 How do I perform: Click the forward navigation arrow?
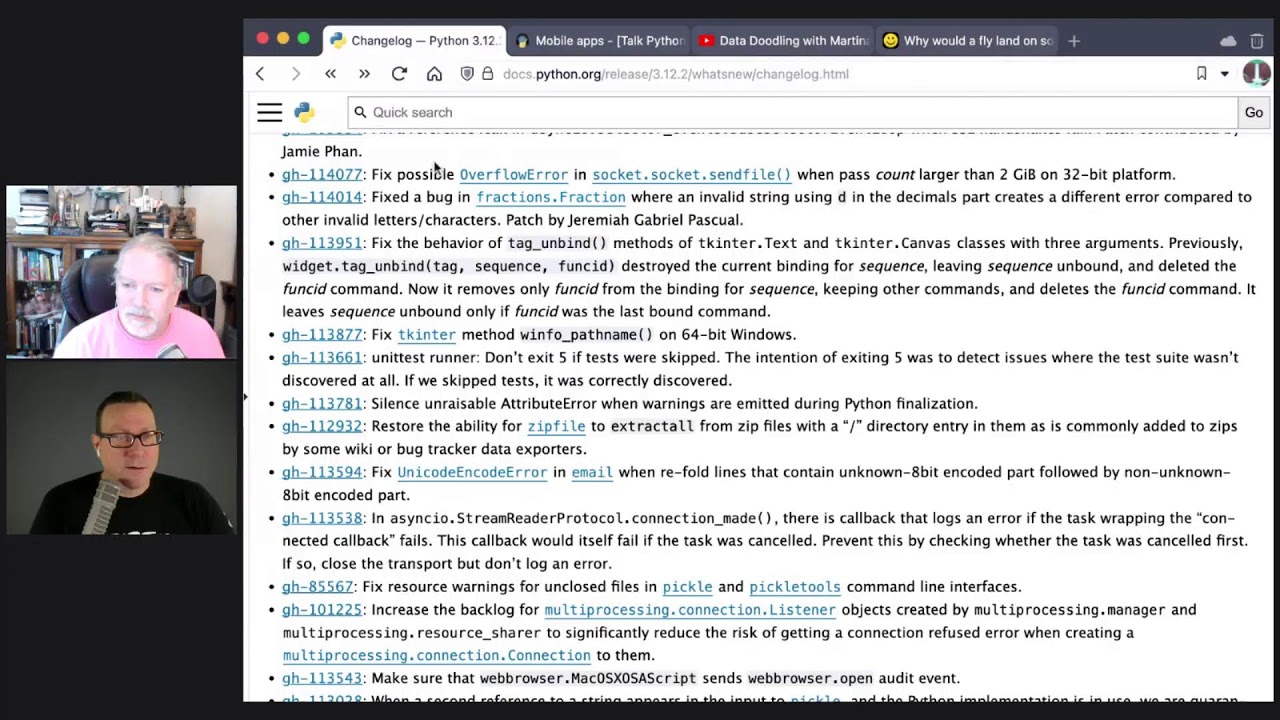296,74
